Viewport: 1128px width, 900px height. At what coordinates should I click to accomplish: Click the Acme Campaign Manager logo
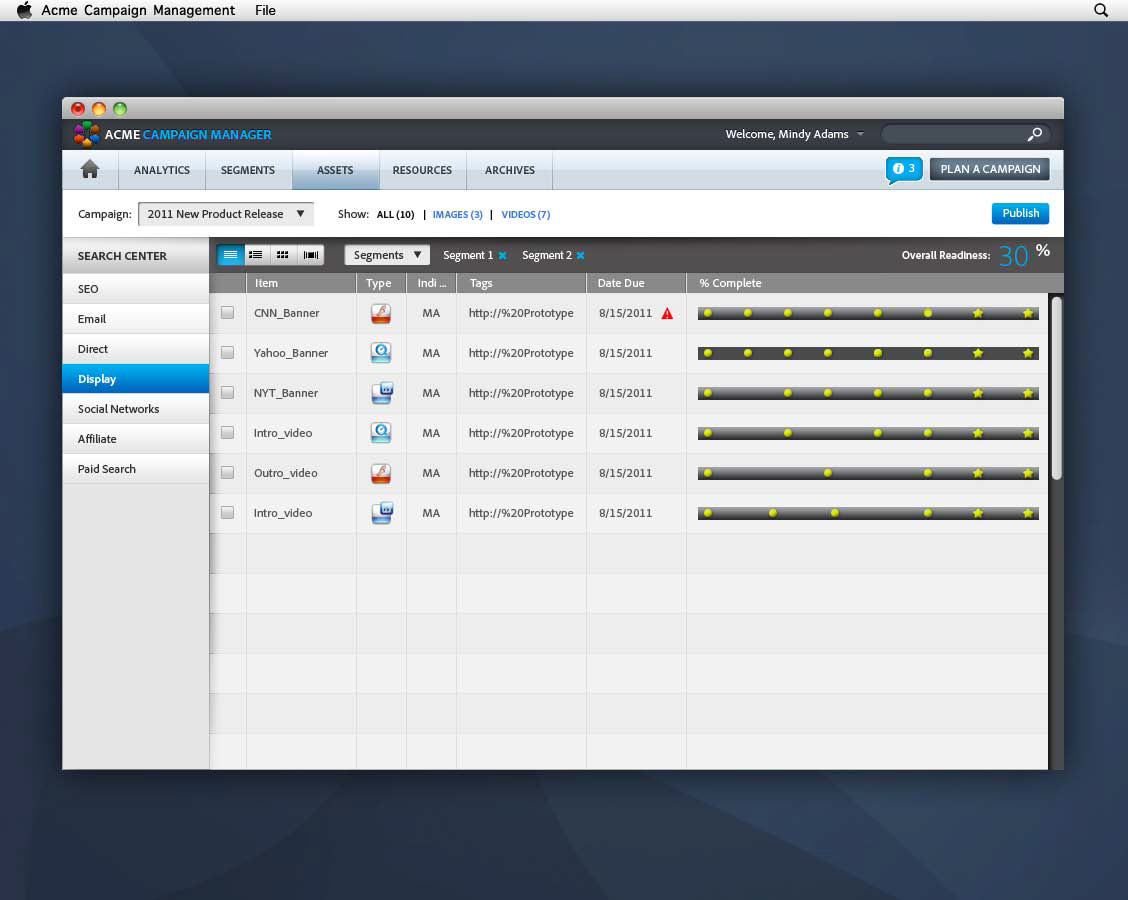(x=86, y=134)
